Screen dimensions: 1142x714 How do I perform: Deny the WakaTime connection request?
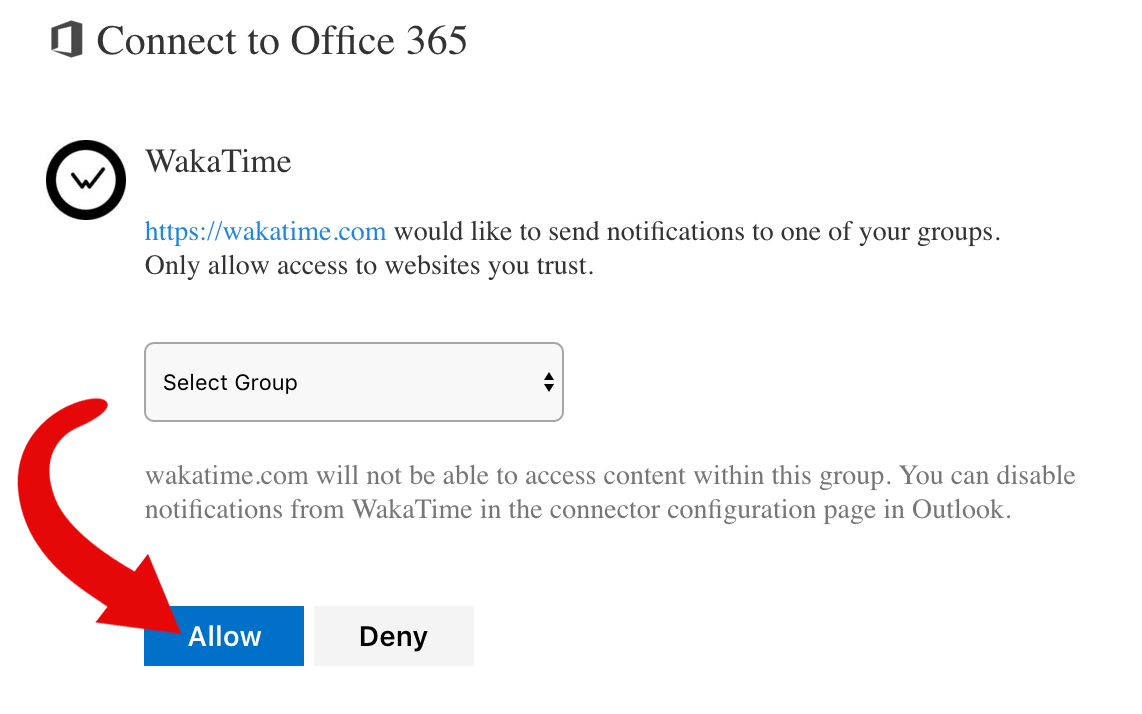tap(394, 636)
